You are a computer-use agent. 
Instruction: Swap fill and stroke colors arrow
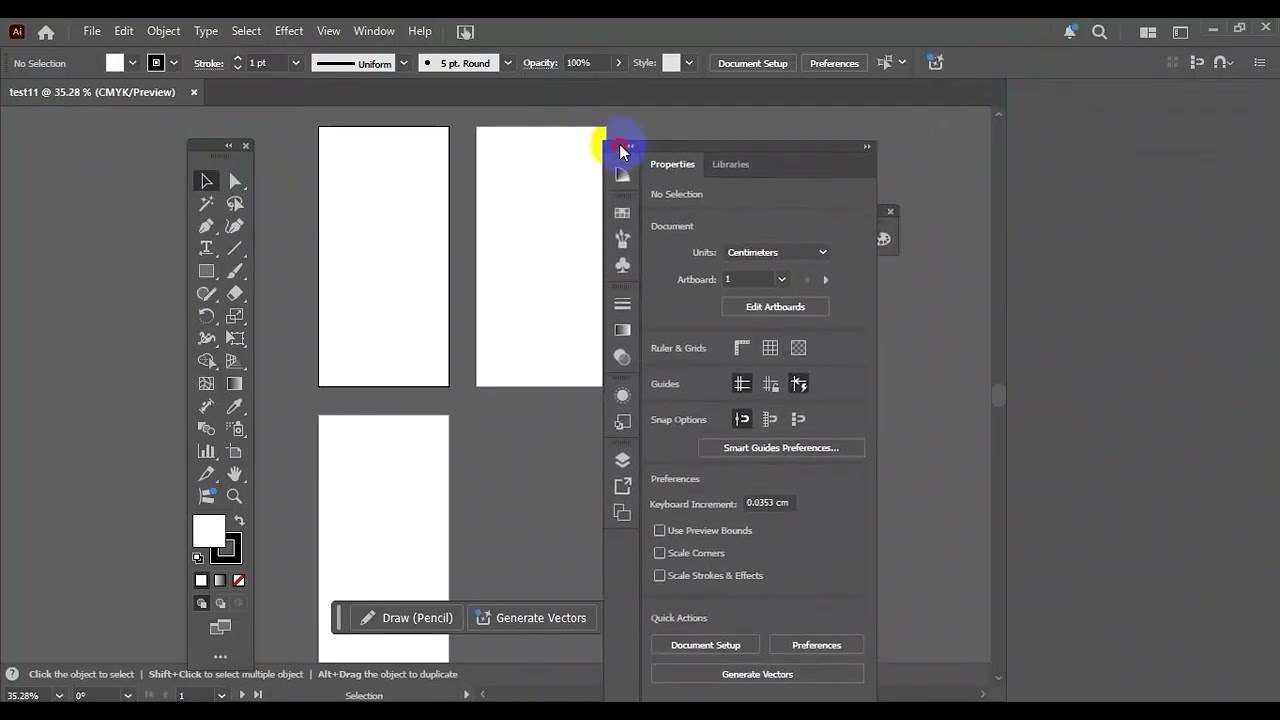pos(239,520)
